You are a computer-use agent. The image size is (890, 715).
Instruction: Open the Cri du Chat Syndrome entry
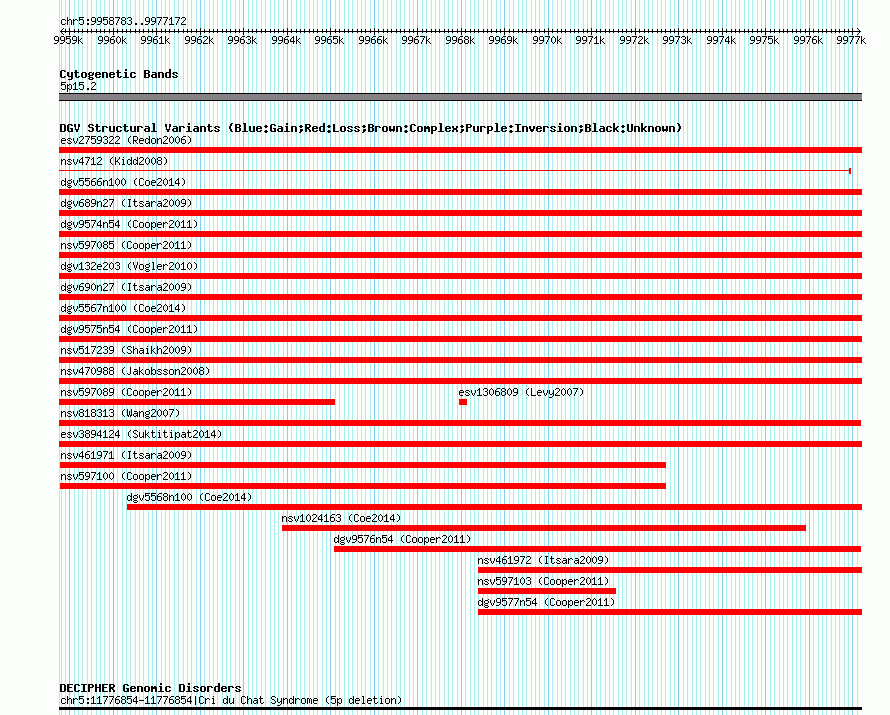click(x=231, y=700)
